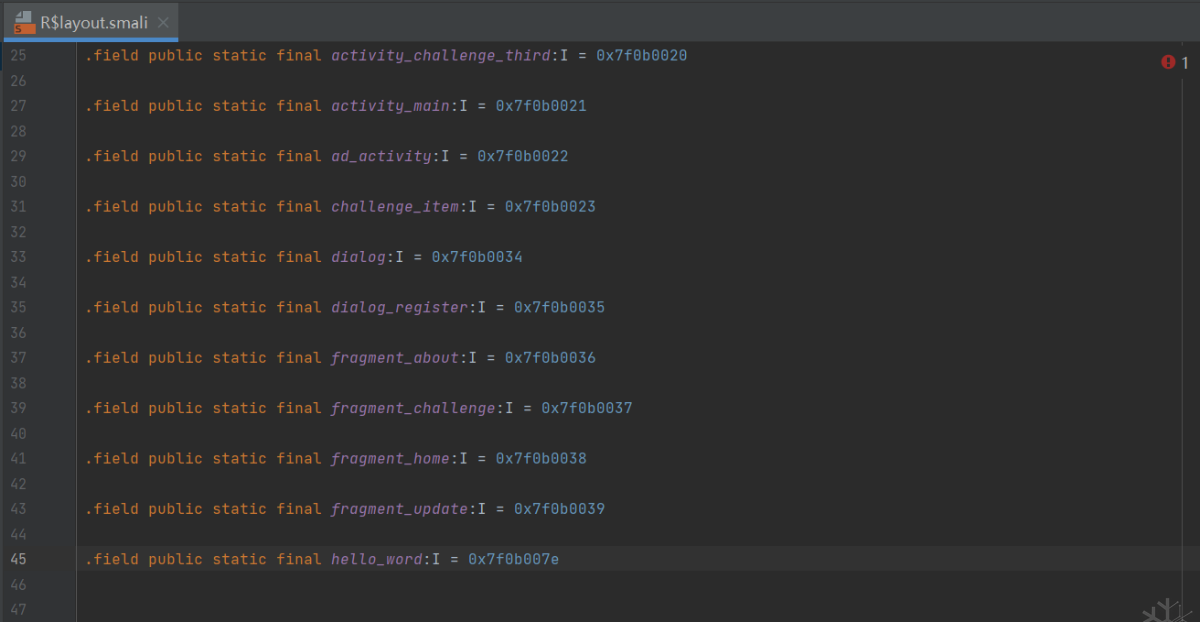The image size is (1200, 622).
Task: Click line number 45 in the gutter
Action: click(x=18, y=559)
